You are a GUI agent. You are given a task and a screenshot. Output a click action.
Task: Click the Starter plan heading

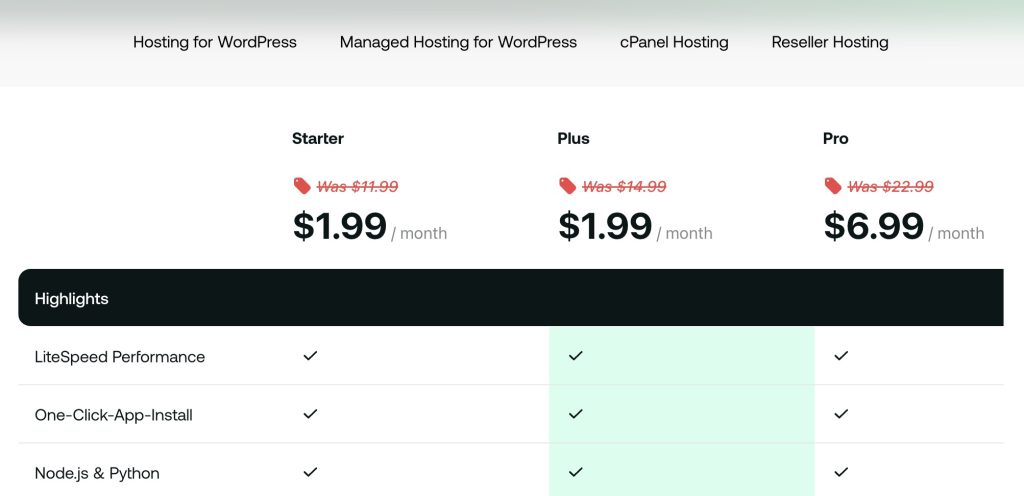click(318, 139)
